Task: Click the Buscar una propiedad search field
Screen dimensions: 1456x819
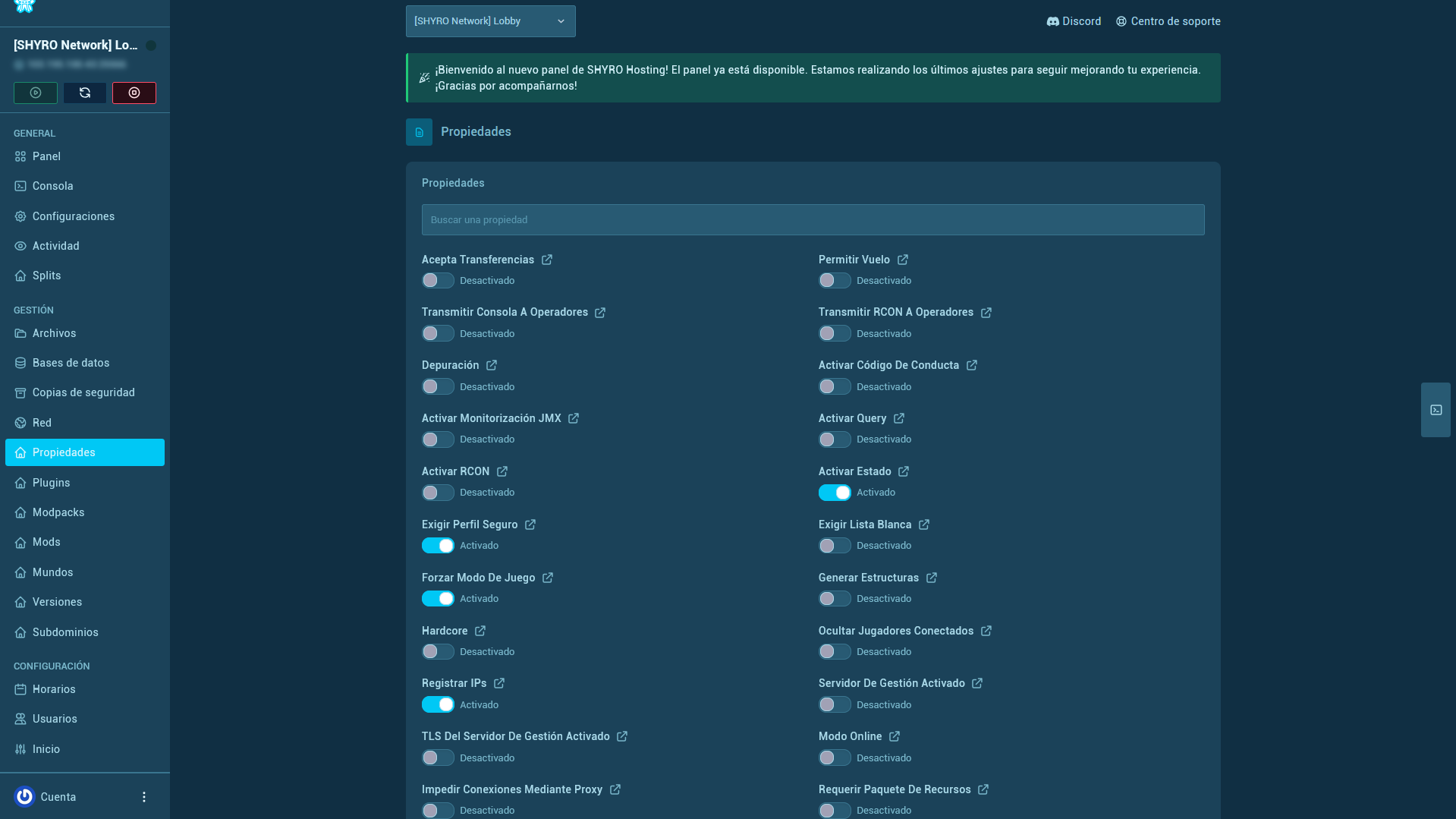Action: pos(813,219)
